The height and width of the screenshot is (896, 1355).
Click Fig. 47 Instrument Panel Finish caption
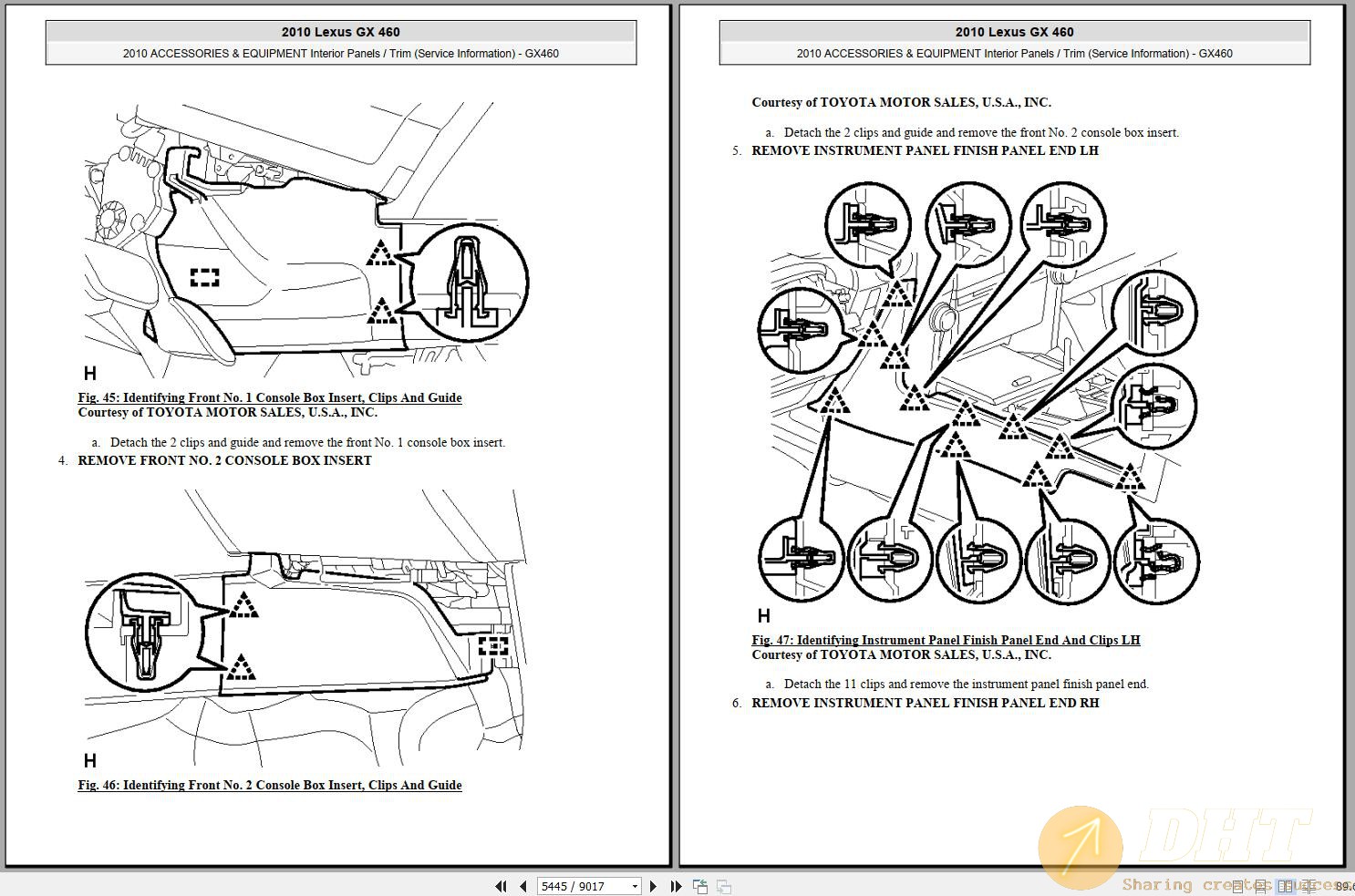click(x=946, y=640)
